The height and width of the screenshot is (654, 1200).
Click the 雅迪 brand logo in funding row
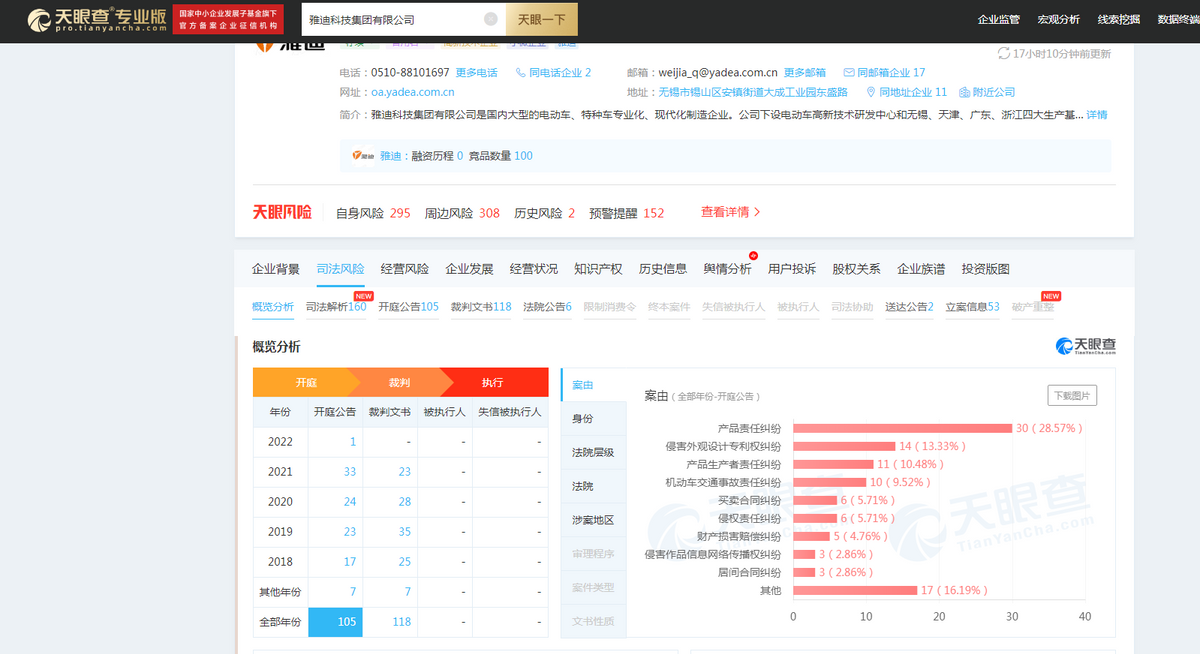(362, 156)
